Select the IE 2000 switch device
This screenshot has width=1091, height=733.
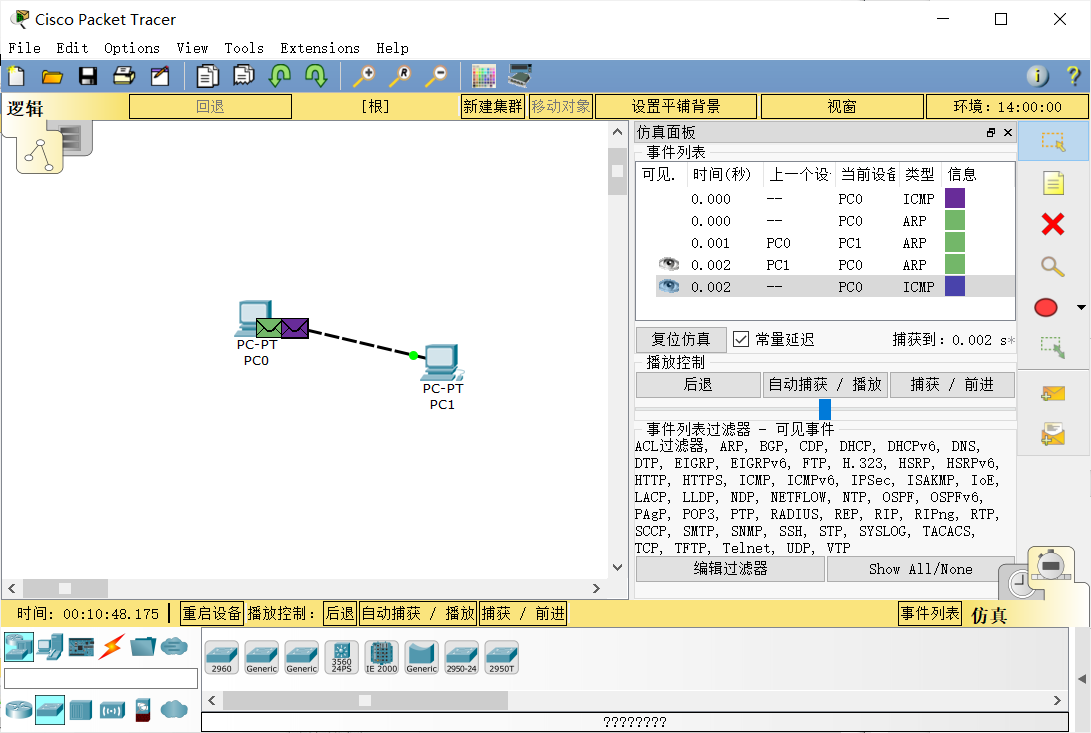click(381, 658)
